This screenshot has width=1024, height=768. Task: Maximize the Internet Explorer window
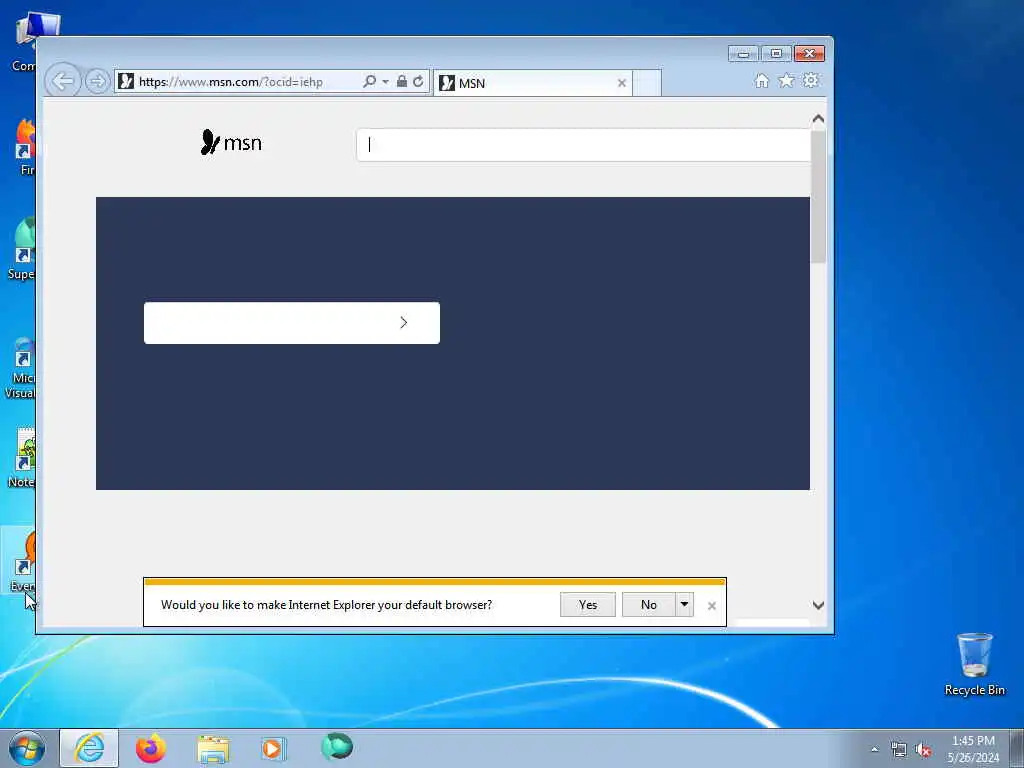coord(776,54)
